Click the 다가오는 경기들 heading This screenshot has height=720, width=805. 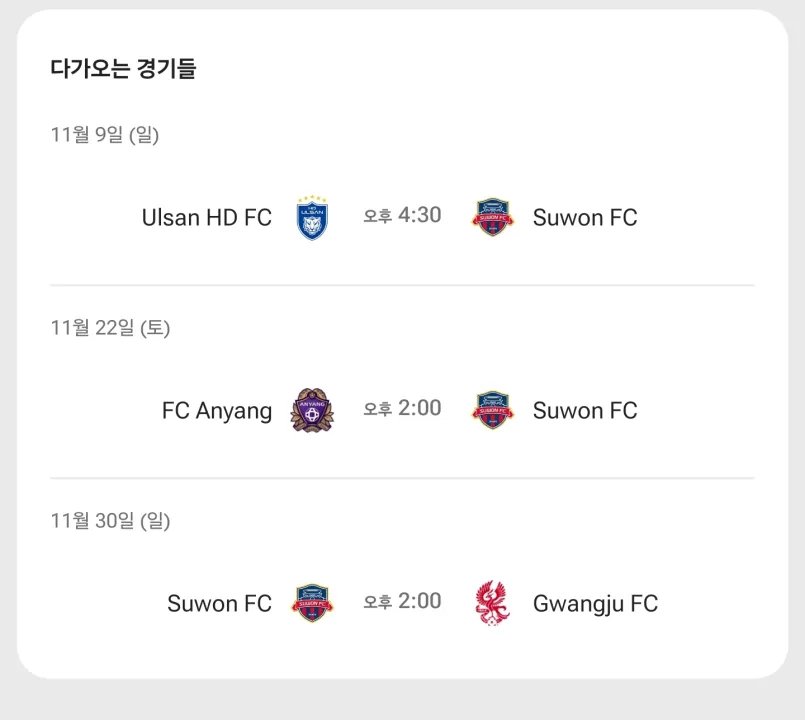(123, 69)
